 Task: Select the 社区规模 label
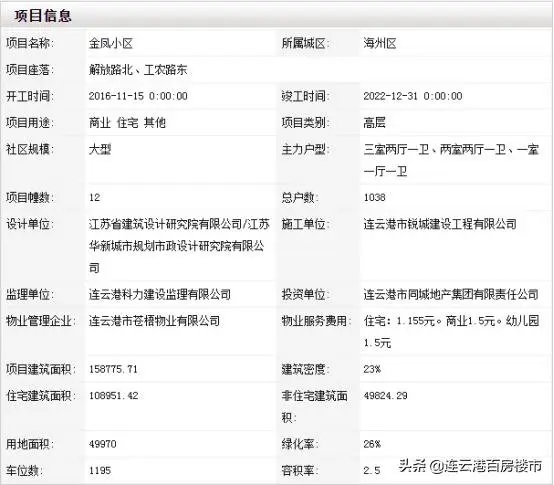tap(30, 149)
